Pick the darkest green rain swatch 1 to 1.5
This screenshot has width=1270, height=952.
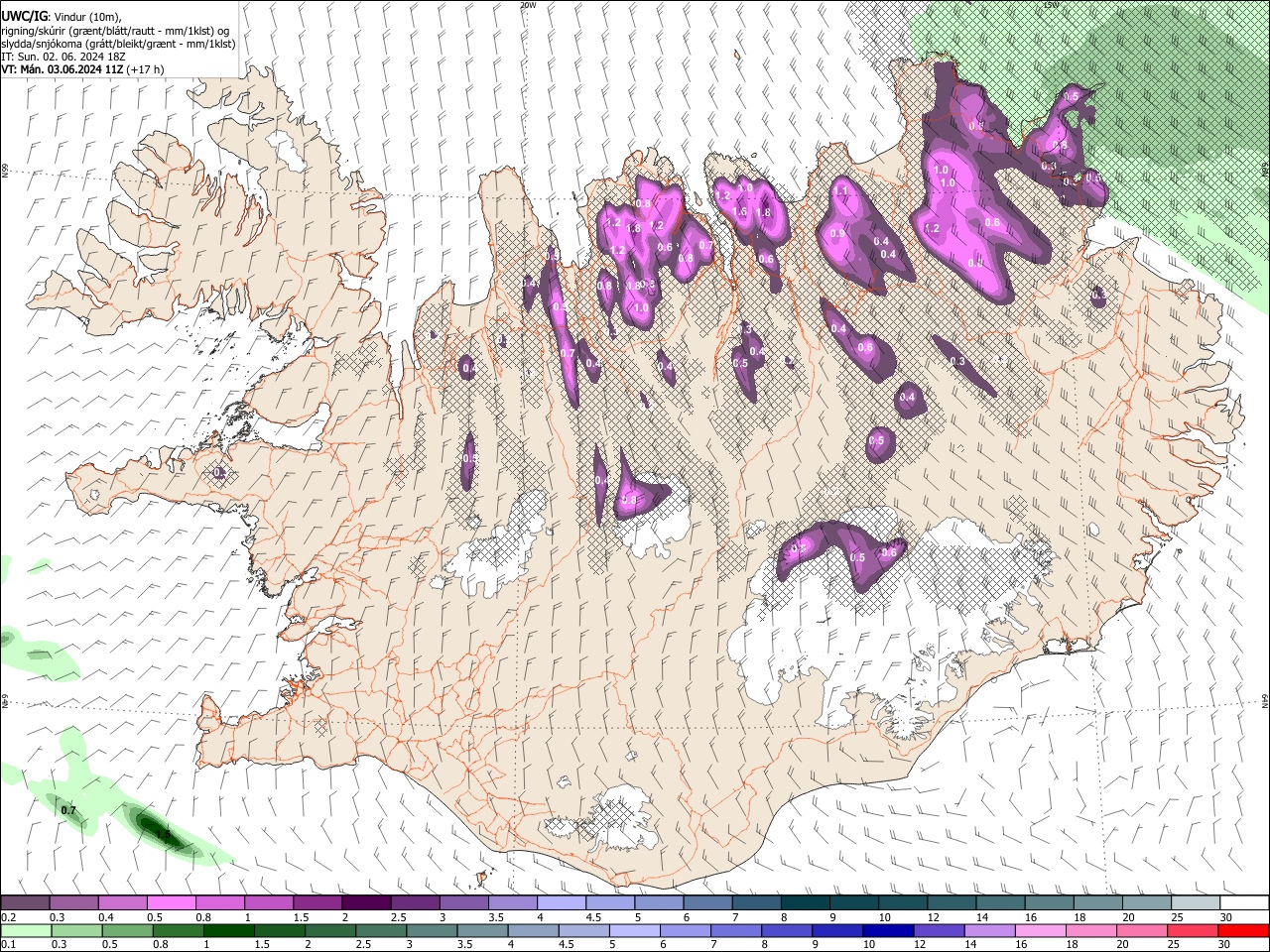(228, 930)
